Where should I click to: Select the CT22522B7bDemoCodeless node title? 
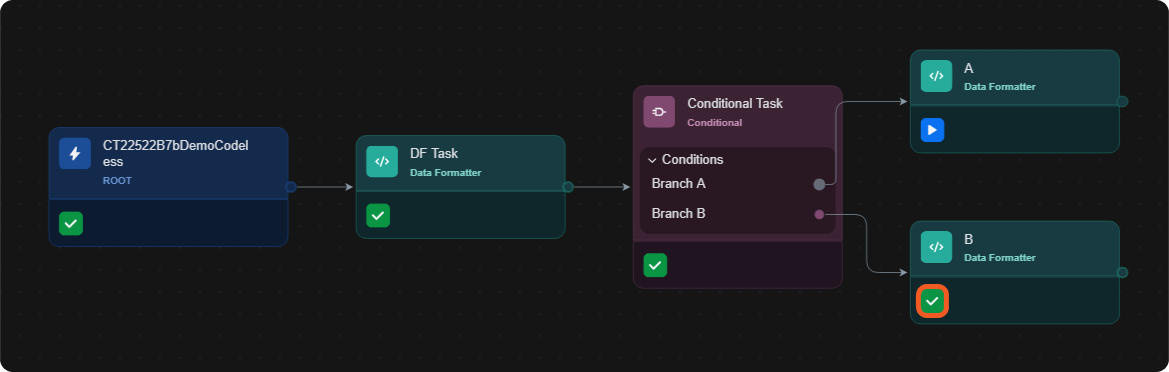[175, 154]
